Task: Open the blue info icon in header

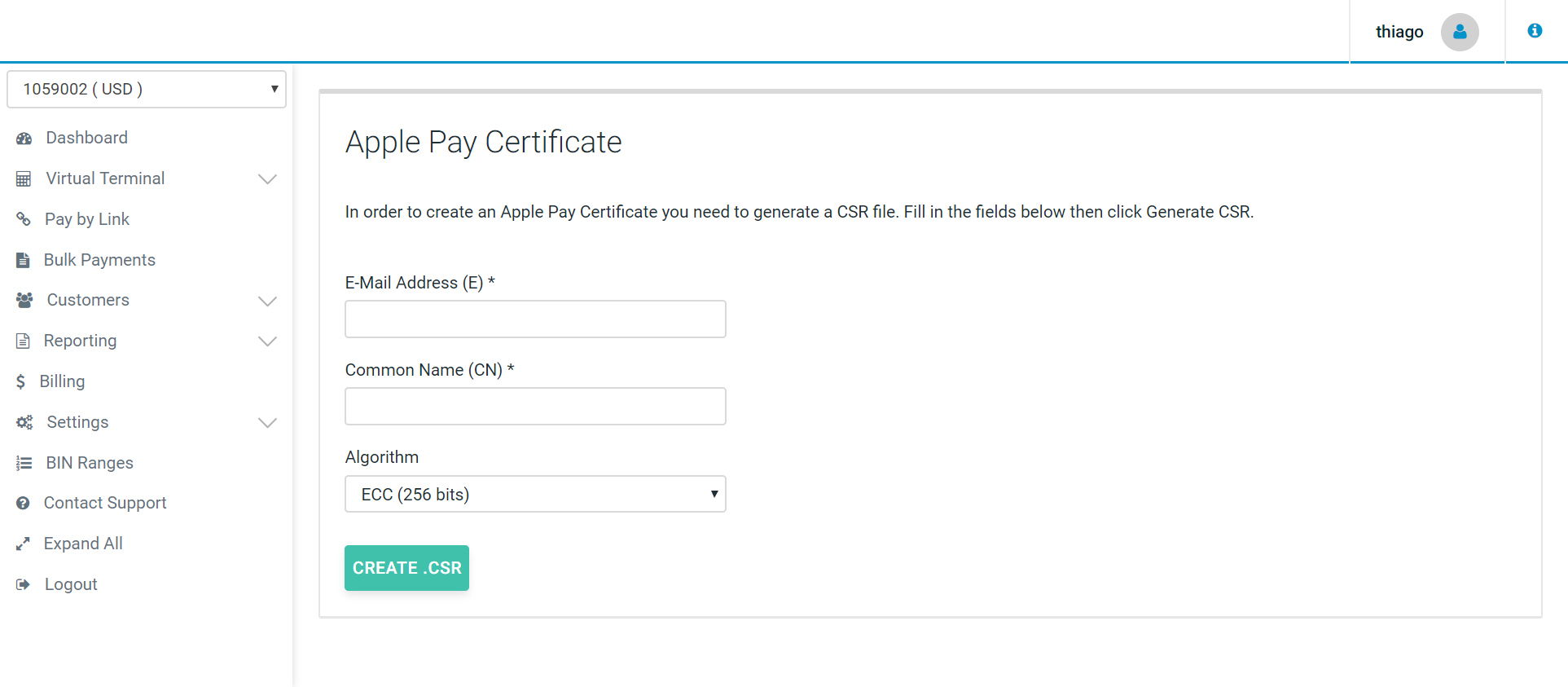Action: tap(1535, 31)
